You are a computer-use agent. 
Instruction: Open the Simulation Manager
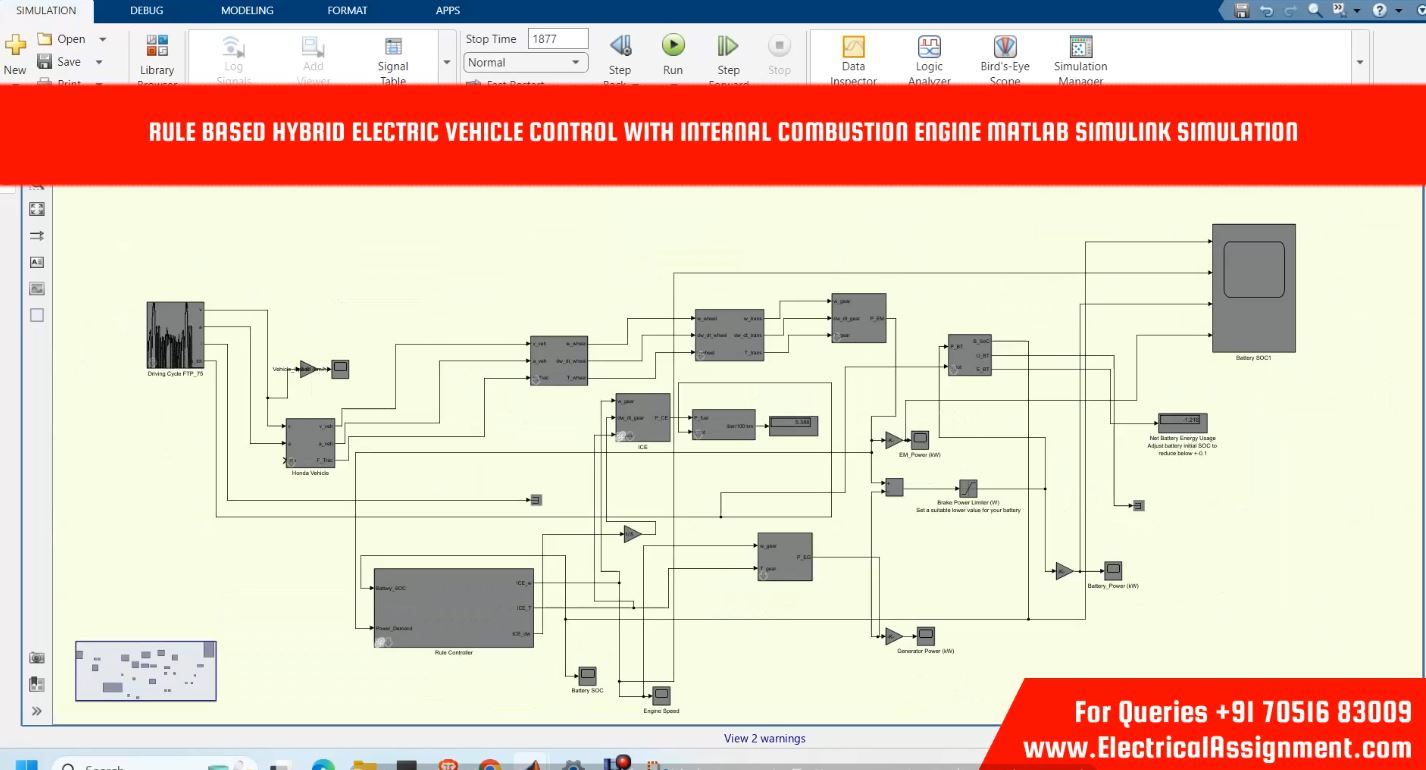[1080, 48]
